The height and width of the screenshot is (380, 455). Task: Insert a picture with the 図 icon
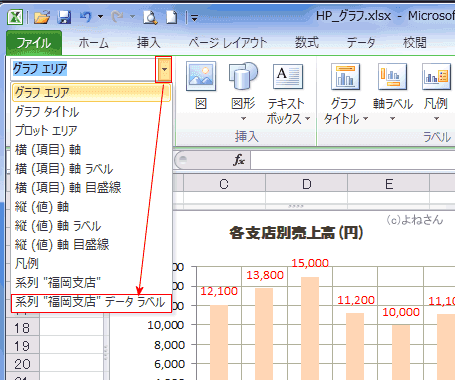pyautogui.click(x=201, y=86)
